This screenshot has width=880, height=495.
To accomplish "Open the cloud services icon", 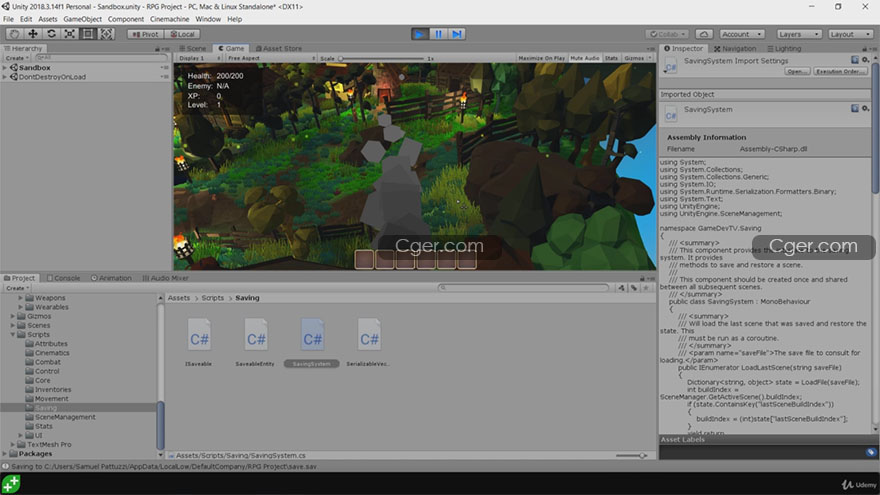I will [x=704, y=34].
